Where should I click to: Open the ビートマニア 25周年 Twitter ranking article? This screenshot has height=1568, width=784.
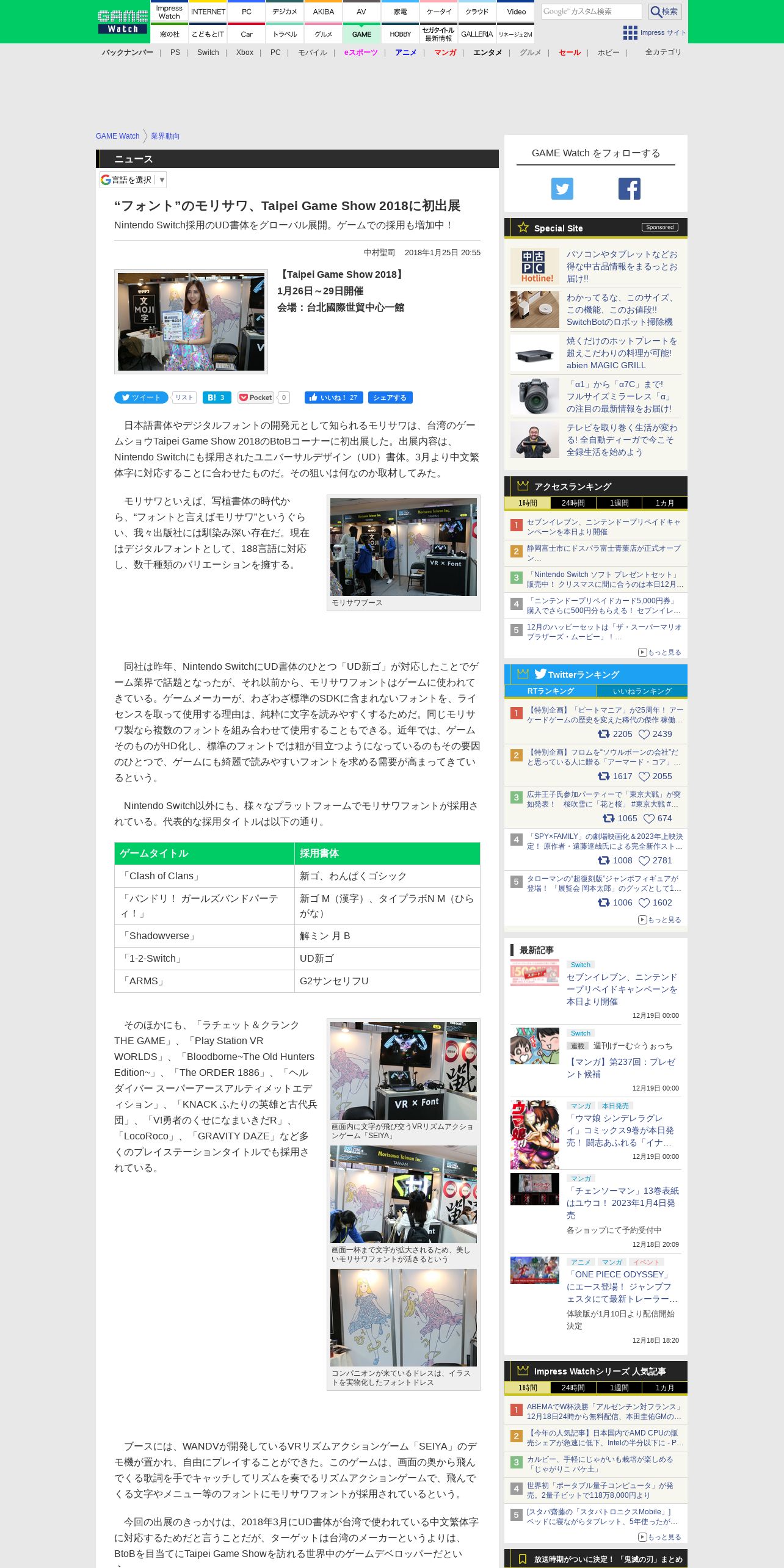pyautogui.click(x=605, y=715)
